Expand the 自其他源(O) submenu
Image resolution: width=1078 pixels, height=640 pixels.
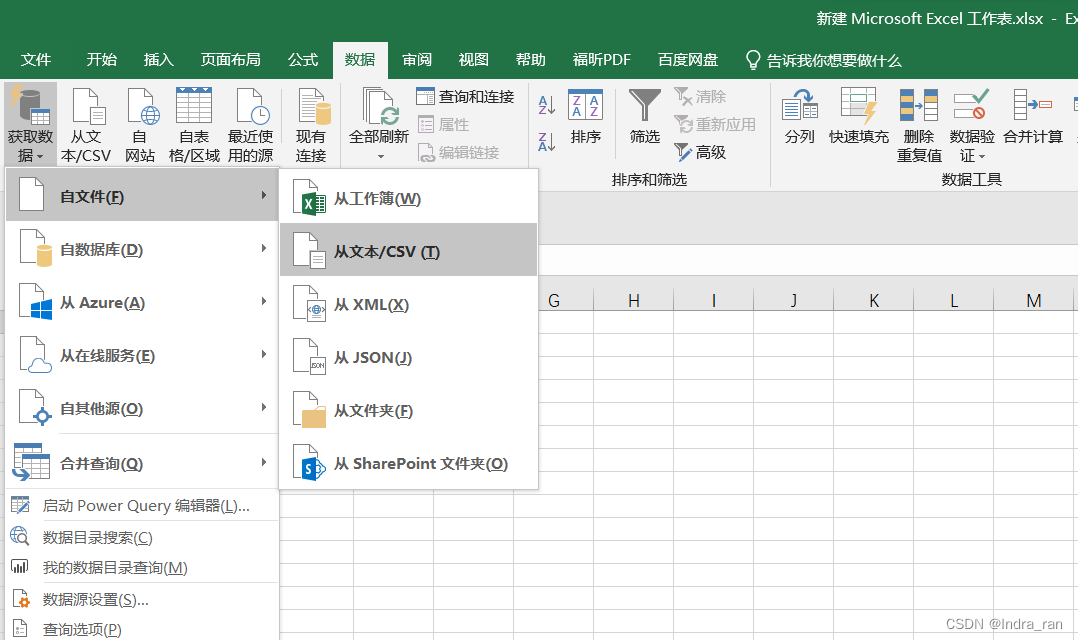[x=142, y=408]
